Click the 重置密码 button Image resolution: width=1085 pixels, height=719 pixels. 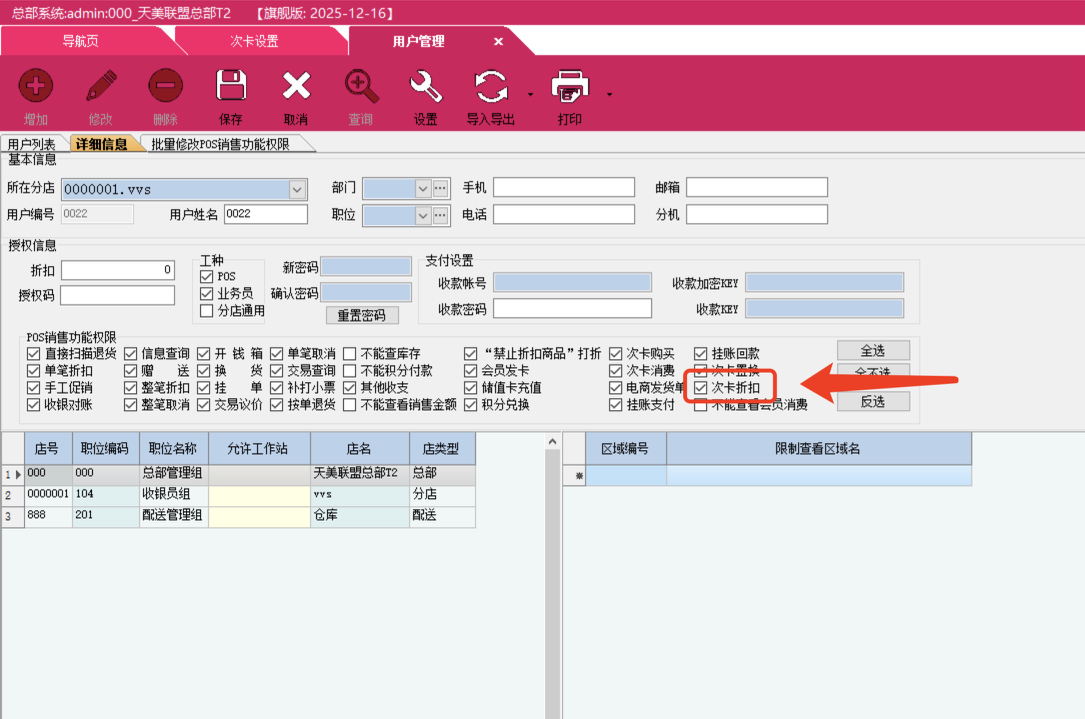click(361, 315)
